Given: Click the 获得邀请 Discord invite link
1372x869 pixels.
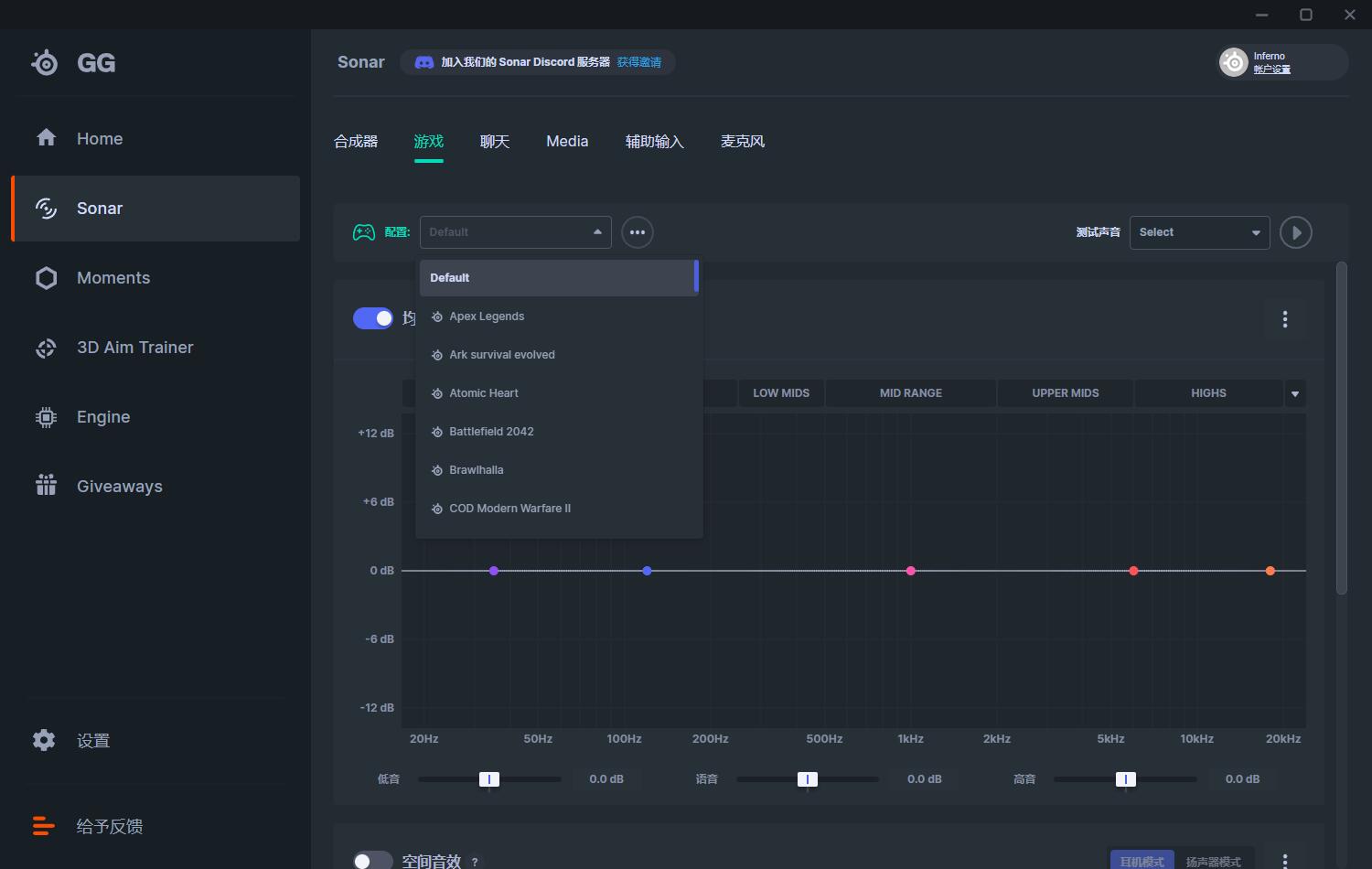Looking at the screenshot, I should 638,62.
